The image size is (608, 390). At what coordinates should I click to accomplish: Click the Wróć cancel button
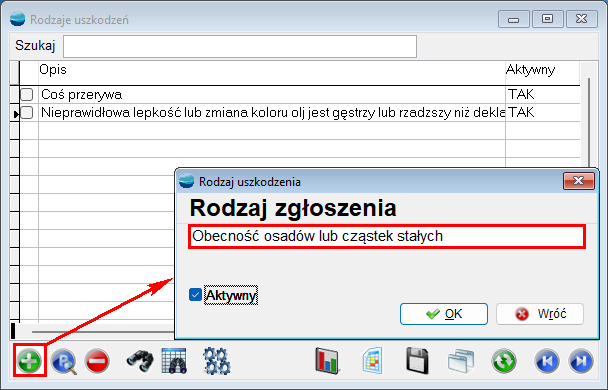point(540,314)
